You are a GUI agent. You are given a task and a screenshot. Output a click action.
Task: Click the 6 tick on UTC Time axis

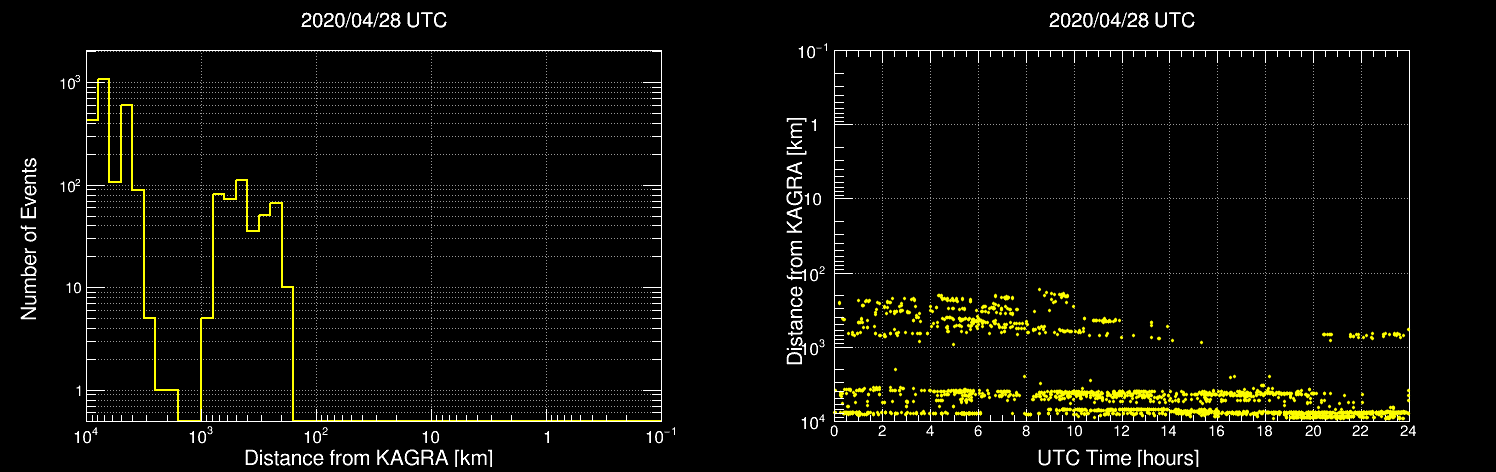(978, 431)
